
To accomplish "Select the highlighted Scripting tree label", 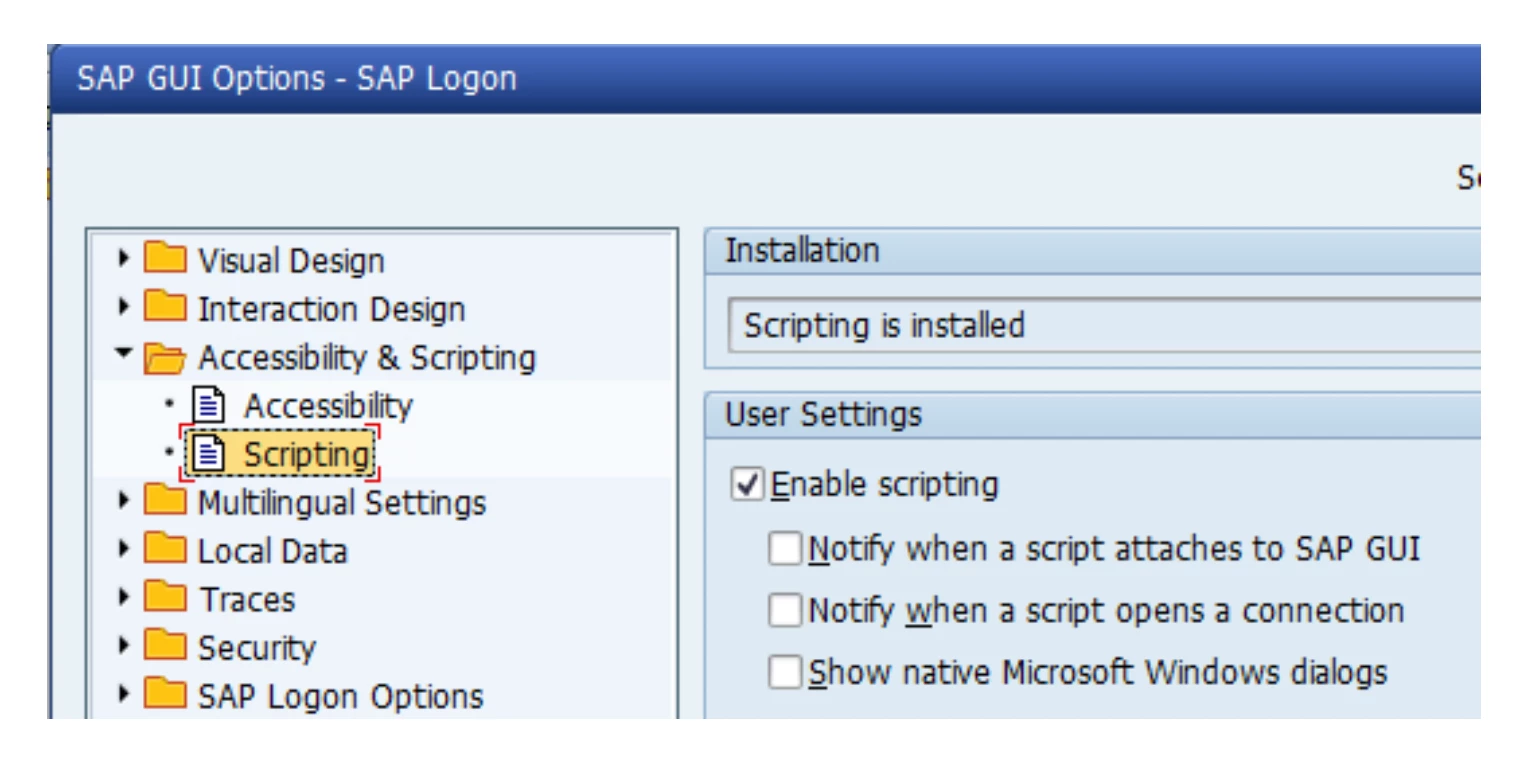I will pyautogui.click(x=307, y=455).
